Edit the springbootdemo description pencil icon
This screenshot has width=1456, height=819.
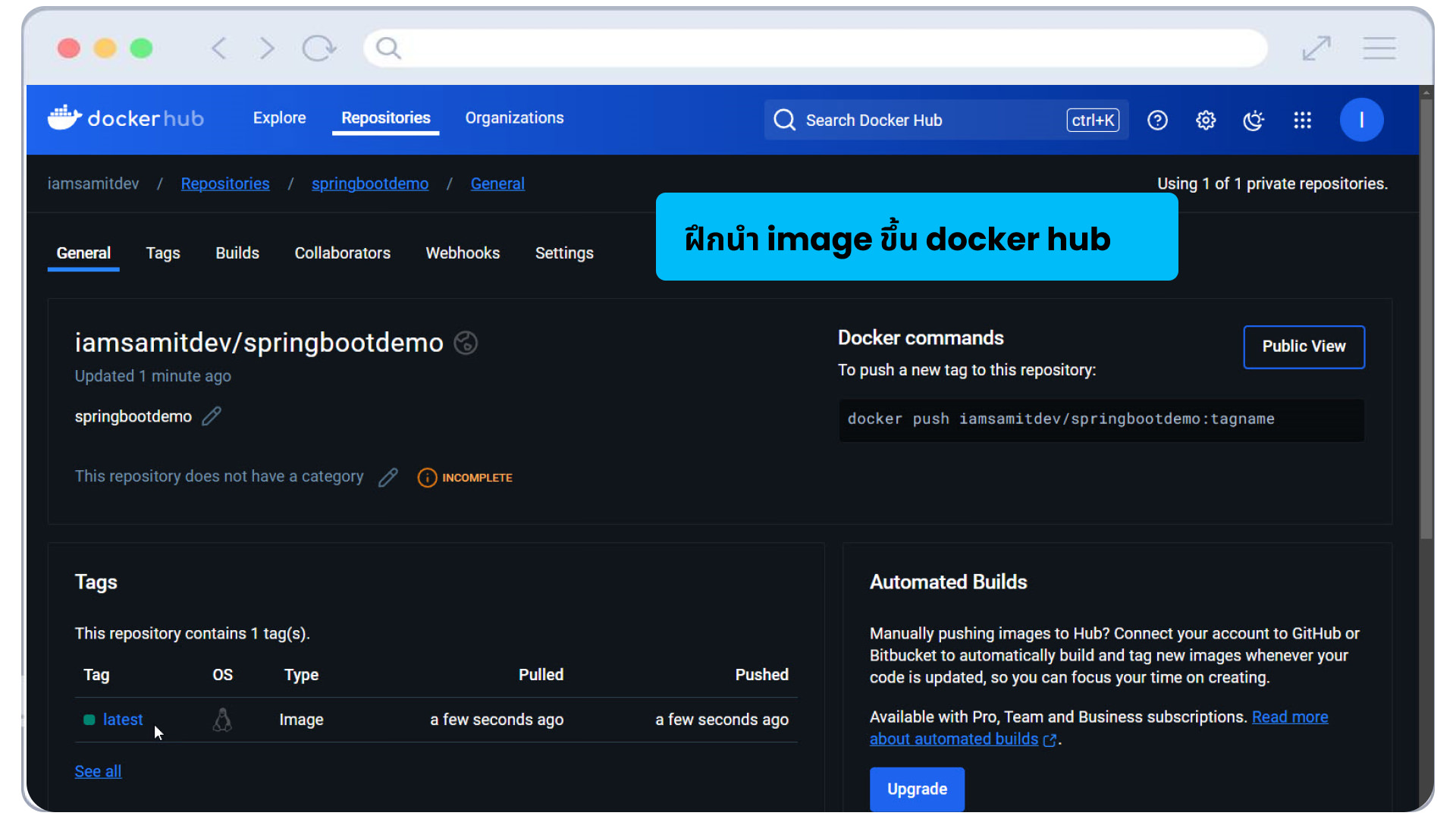pos(212,416)
